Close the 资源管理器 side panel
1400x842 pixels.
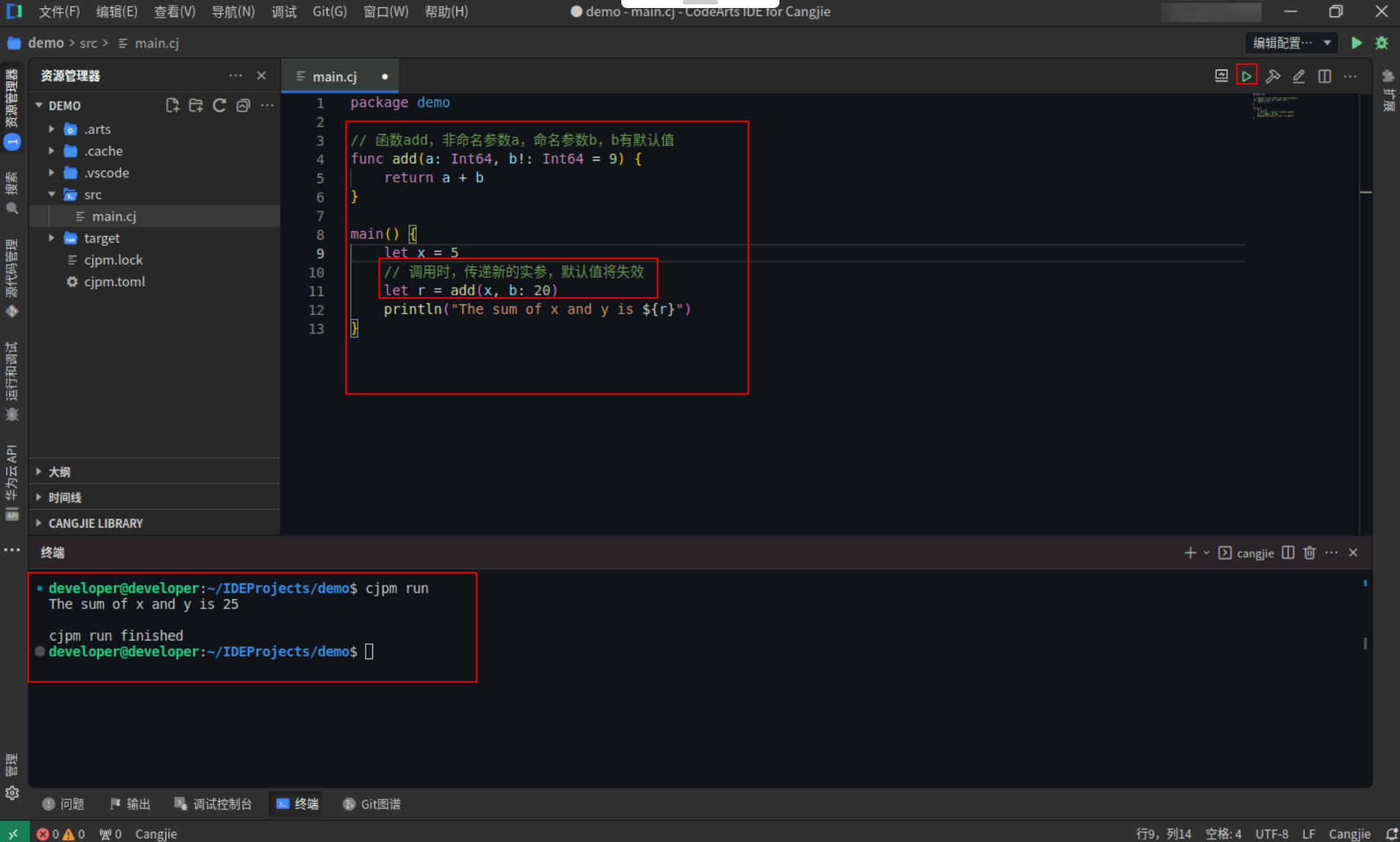pos(262,75)
